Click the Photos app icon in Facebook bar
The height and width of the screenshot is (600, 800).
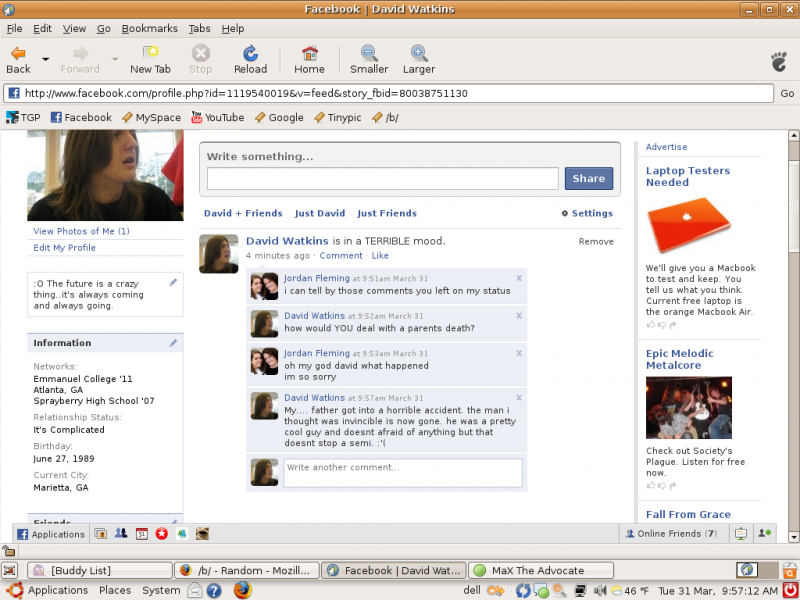101,534
